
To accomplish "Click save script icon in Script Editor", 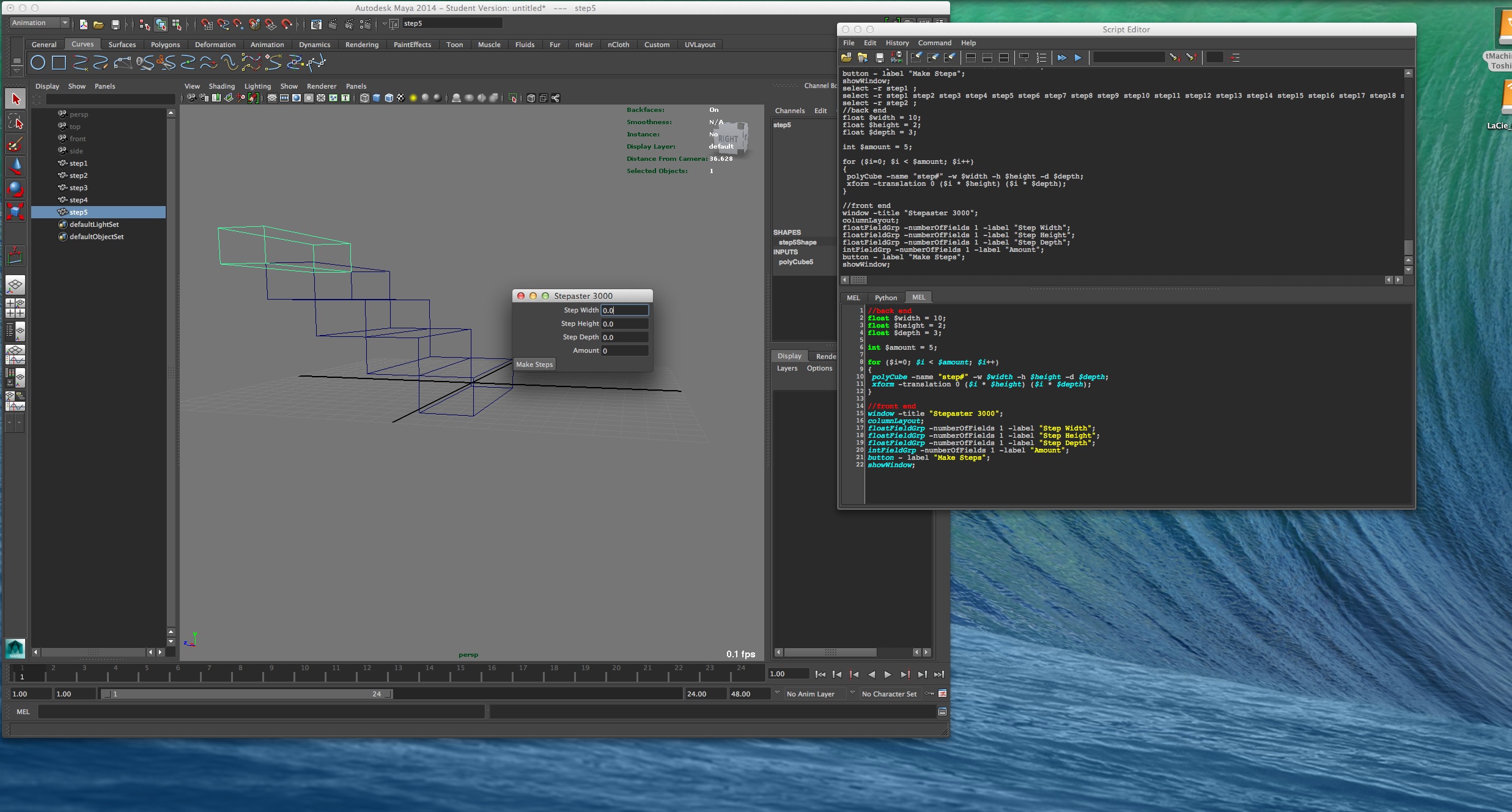I will point(879,57).
